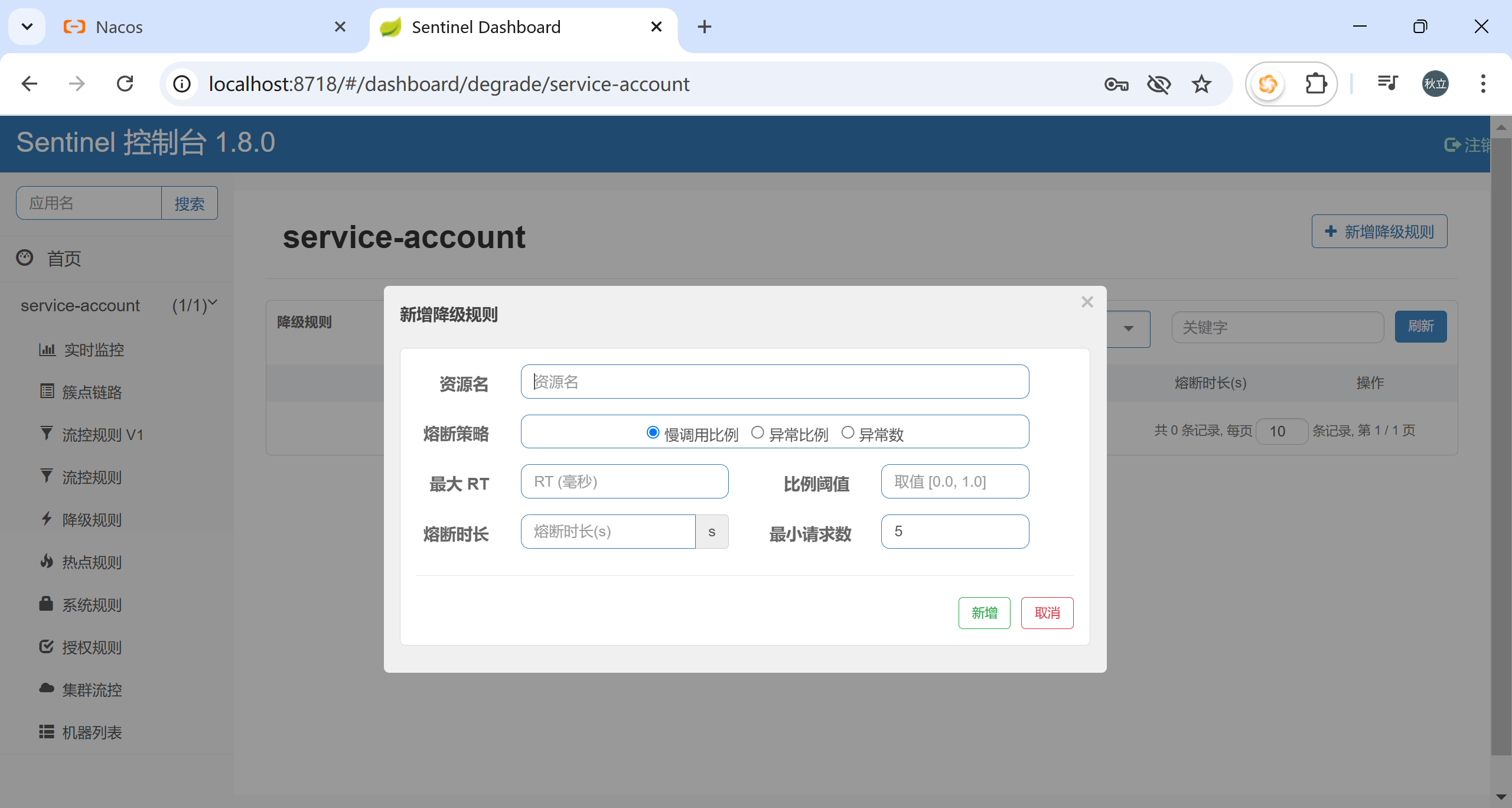Select the 慢调用比例 radio button
The image size is (1512, 808).
(x=653, y=433)
